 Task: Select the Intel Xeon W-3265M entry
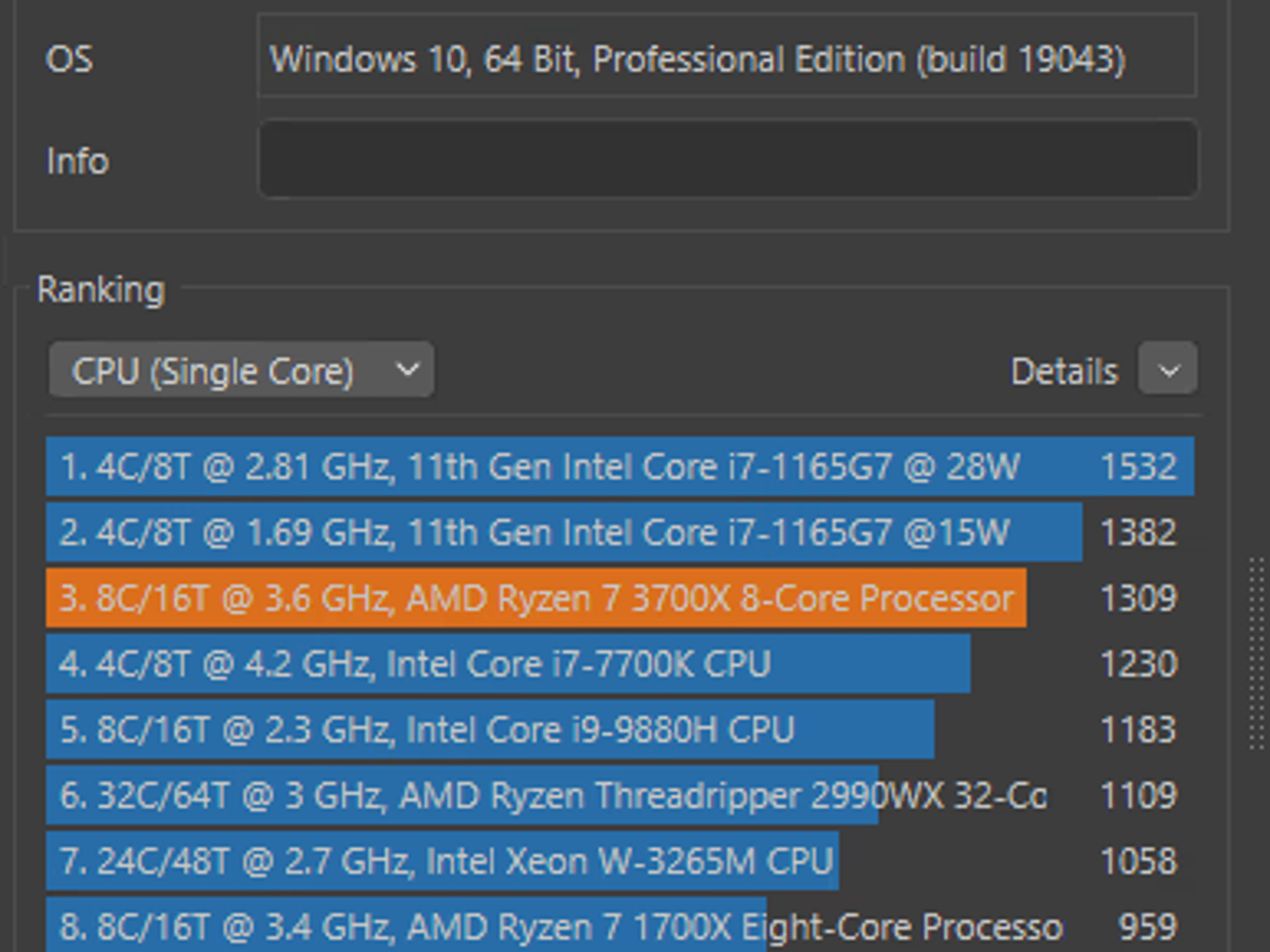(434, 861)
